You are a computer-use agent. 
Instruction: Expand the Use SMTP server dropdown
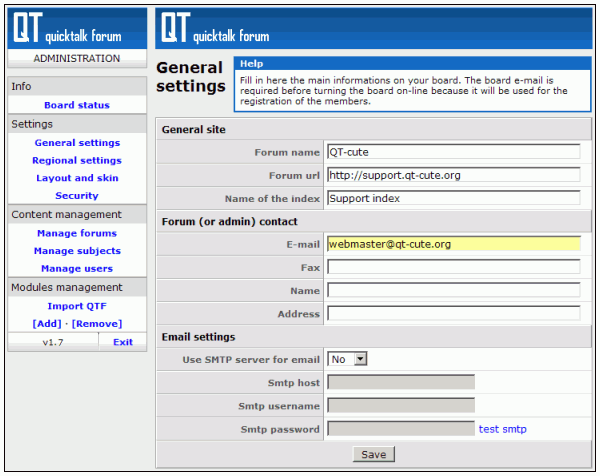pos(349,358)
